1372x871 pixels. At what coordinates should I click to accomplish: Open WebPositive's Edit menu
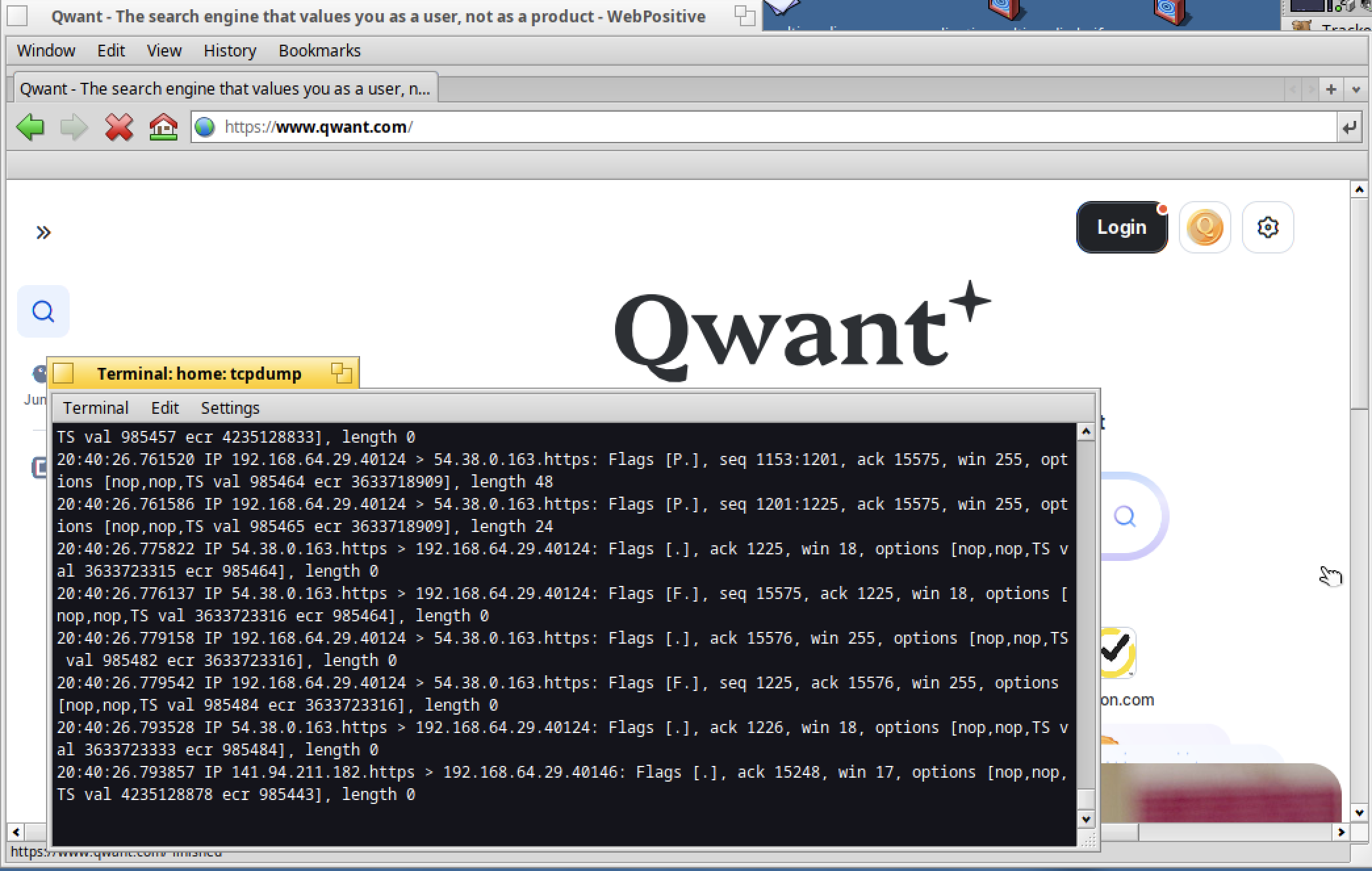click(111, 51)
